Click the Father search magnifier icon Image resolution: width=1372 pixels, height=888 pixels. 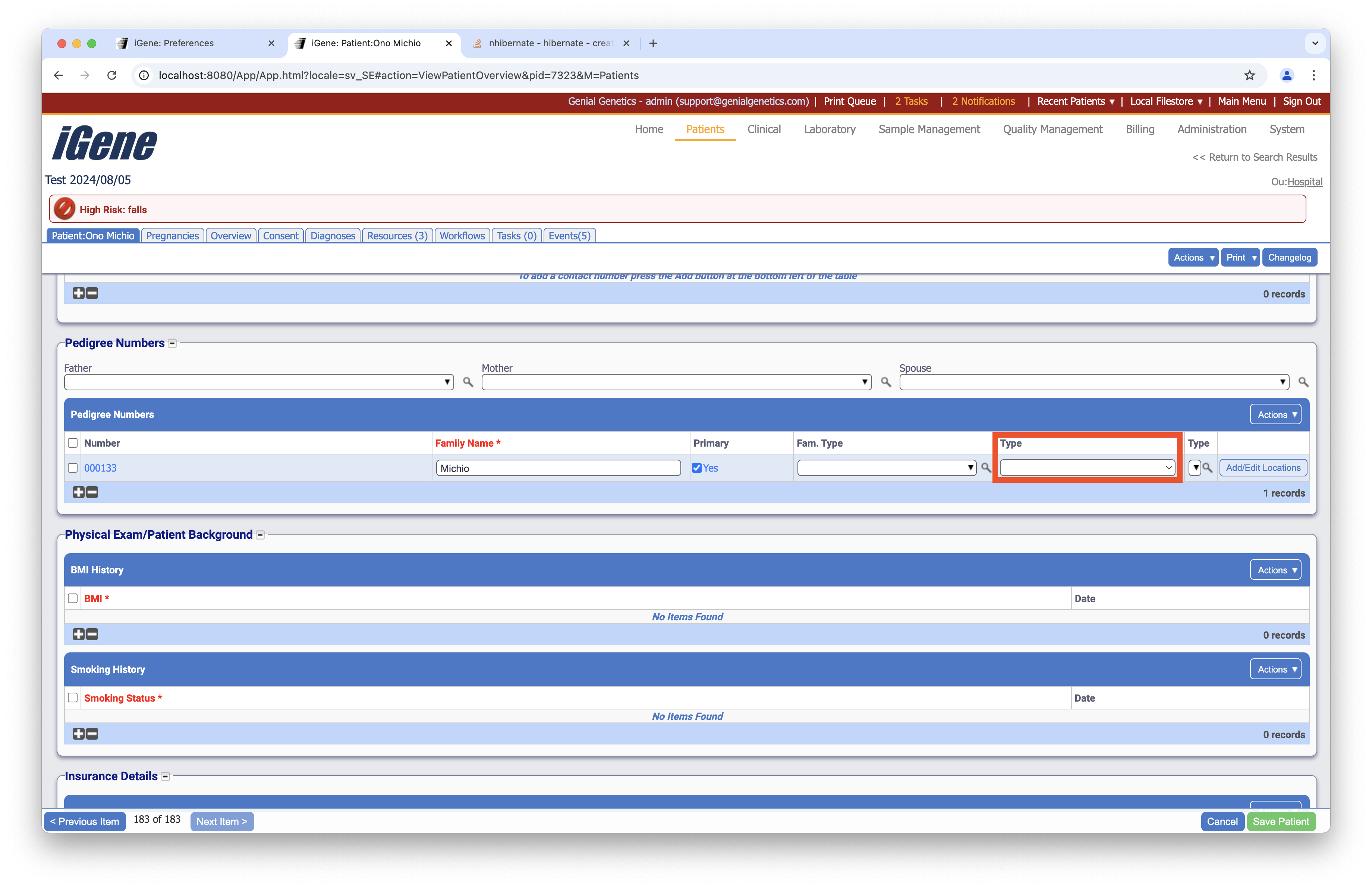click(468, 382)
